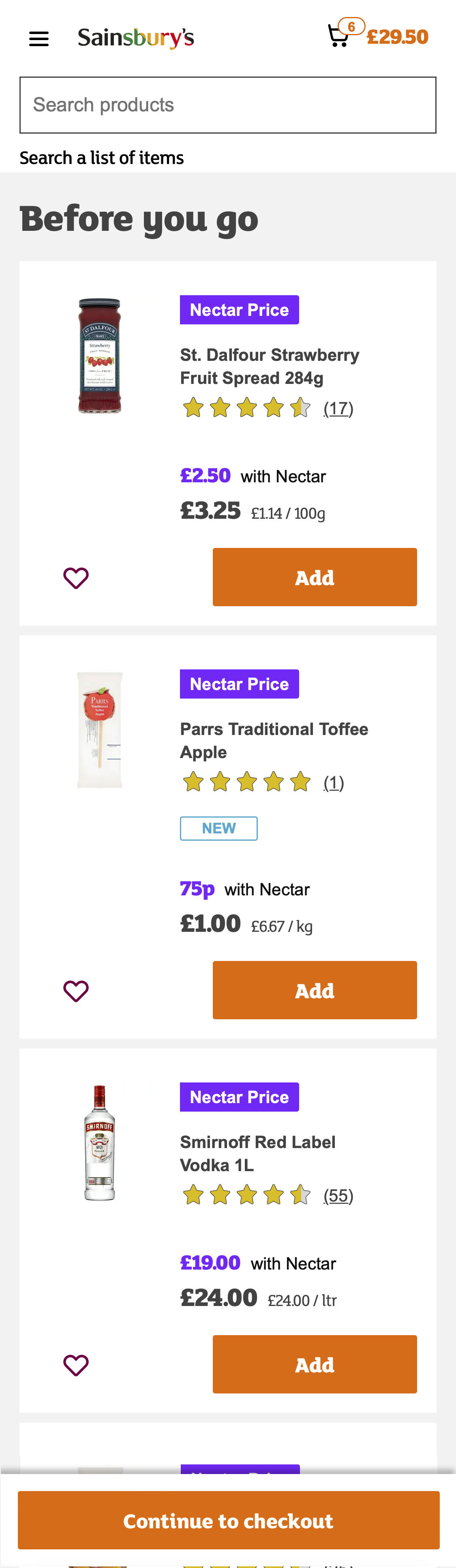View the Smirnoff vodka bottle image
The width and height of the screenshot is (456, 1568).
pos(99,1142)
